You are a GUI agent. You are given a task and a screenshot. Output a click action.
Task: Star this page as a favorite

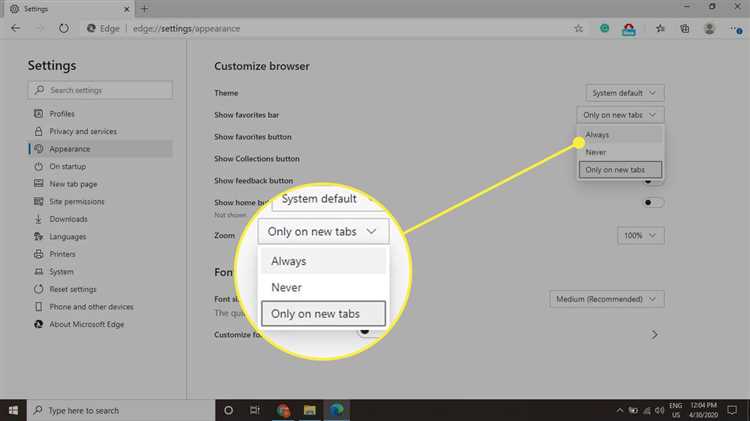point(579,29)
